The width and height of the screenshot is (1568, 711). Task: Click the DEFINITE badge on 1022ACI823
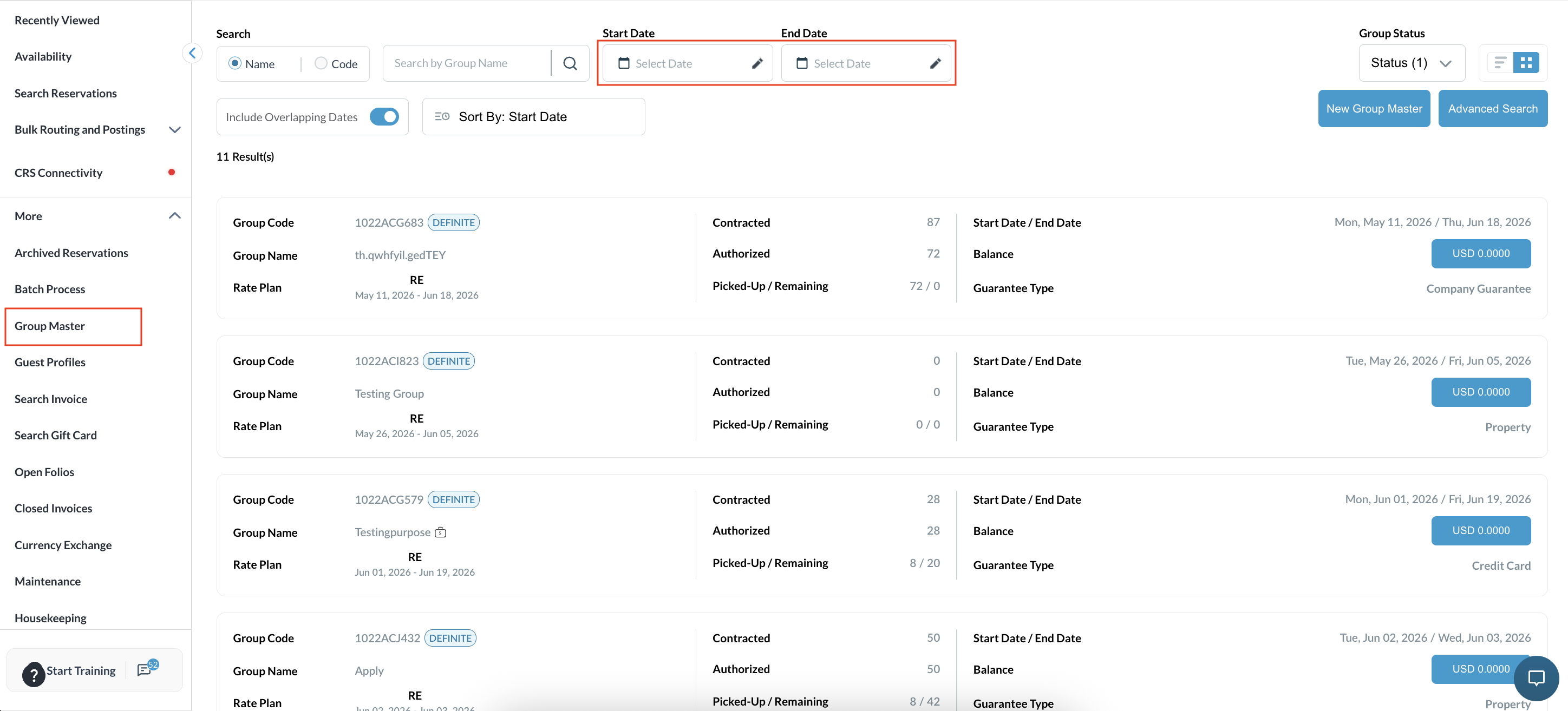coord(449,361)
